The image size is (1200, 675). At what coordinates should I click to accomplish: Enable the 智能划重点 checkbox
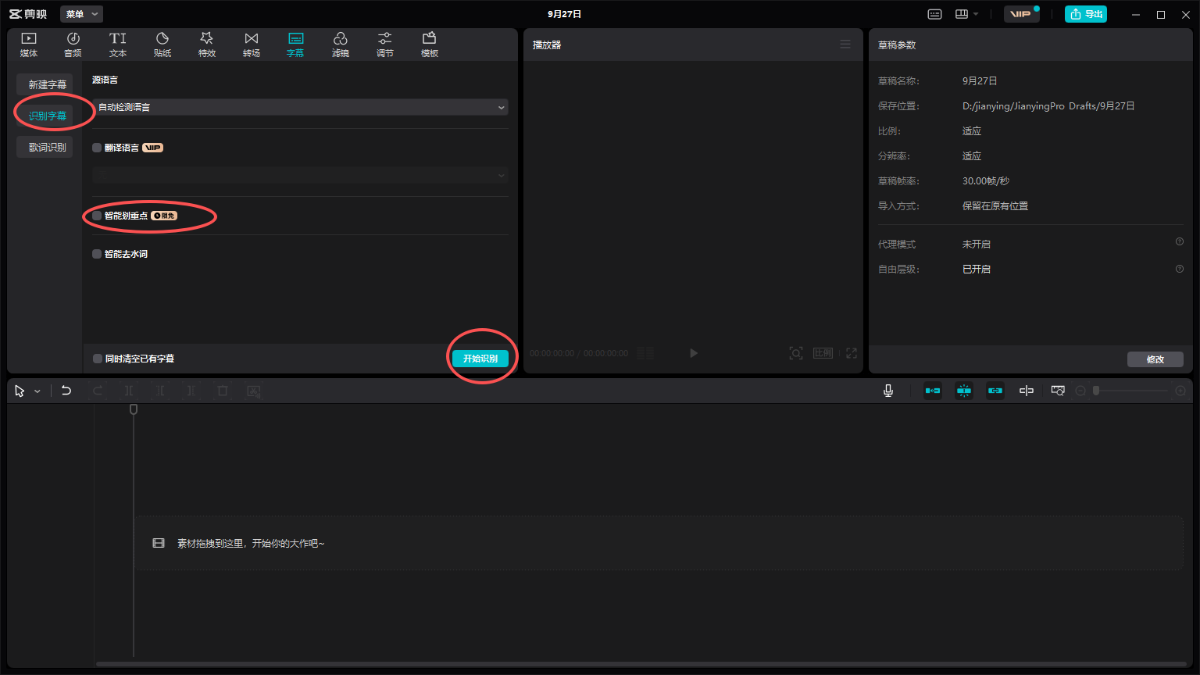click(97, 216)
